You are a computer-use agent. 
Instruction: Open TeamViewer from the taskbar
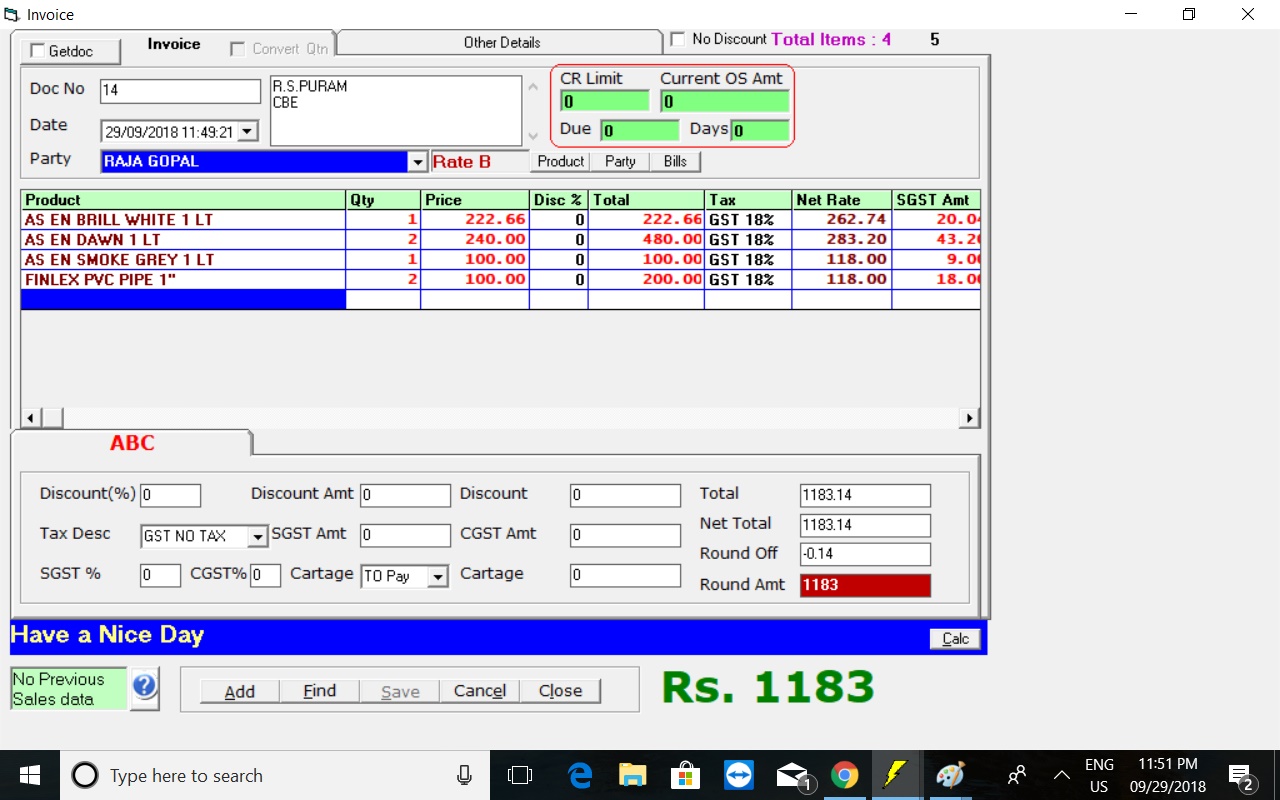tap(739, 775)
